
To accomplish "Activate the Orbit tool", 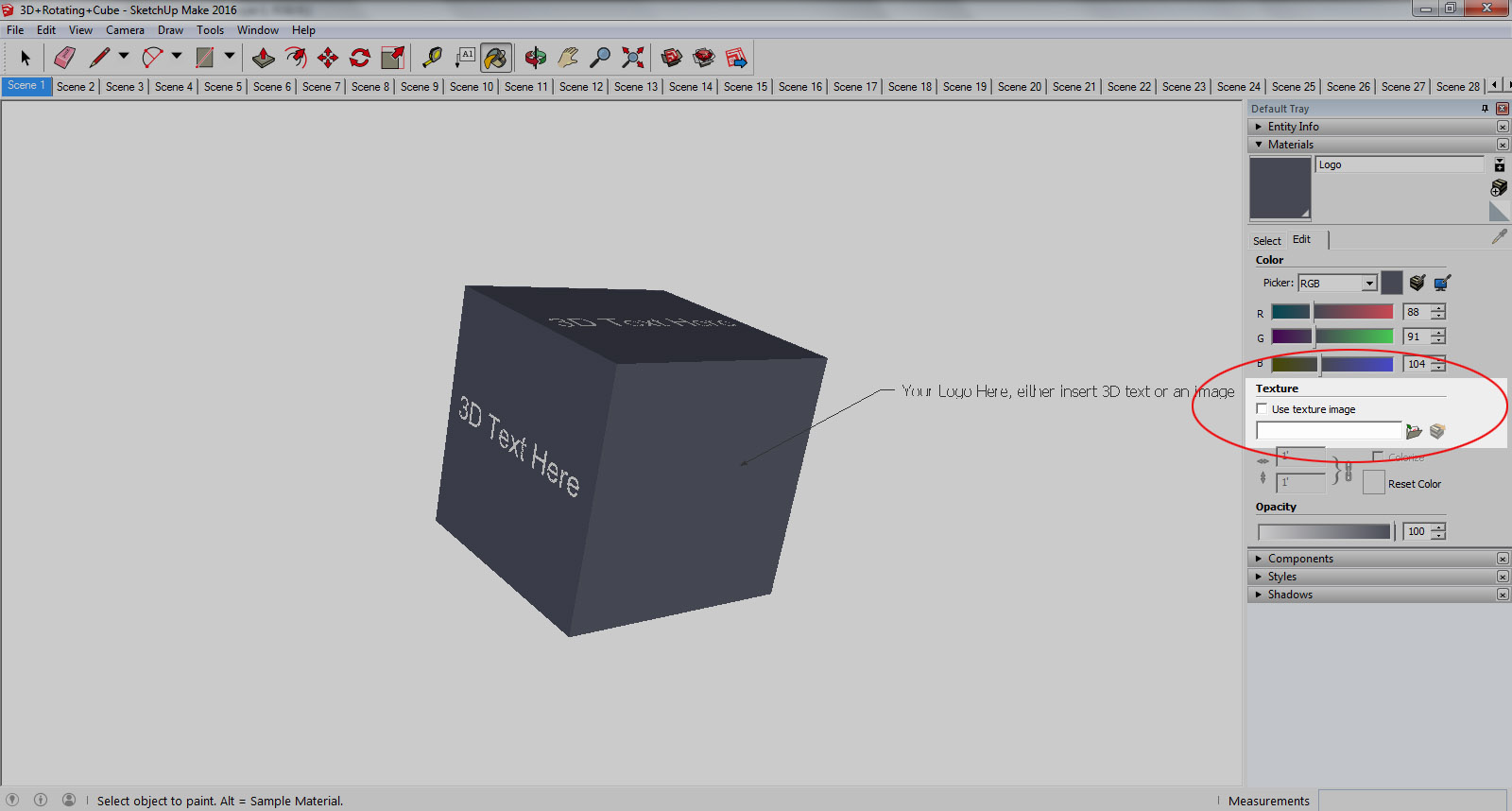I will pyautogui.click(x=536, y=59).
